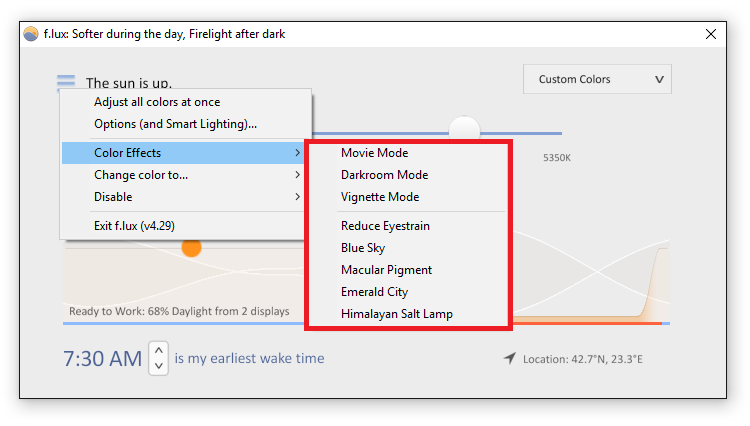Open the Custom Colors dropdown
This screenshot has width=750, height=426.
597,79
